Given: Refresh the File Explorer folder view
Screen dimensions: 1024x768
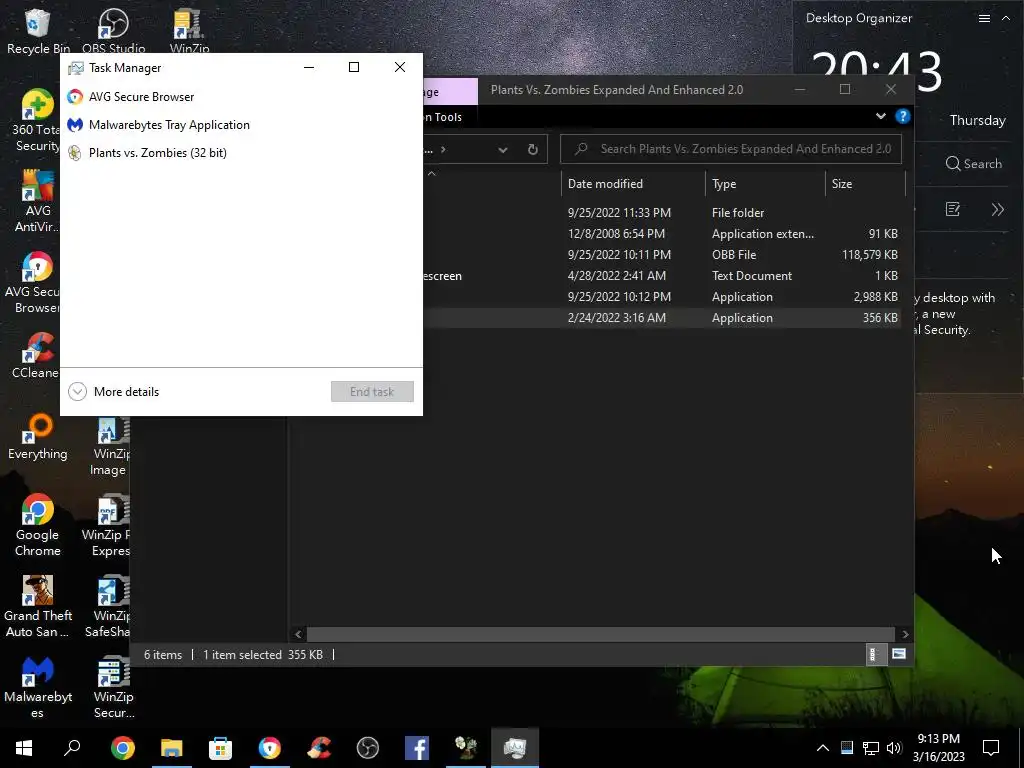Looking at the screenshot, I should 533,150.
